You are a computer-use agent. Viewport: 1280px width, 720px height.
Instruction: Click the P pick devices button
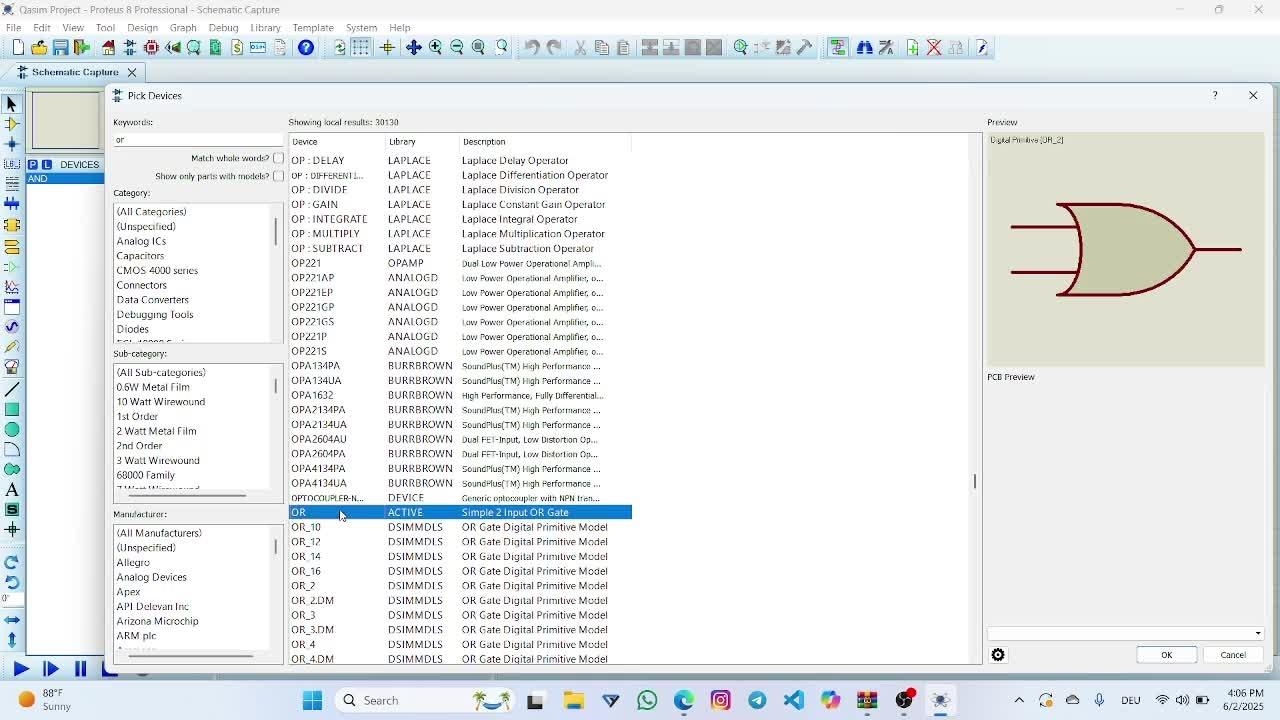click(33, 164)
